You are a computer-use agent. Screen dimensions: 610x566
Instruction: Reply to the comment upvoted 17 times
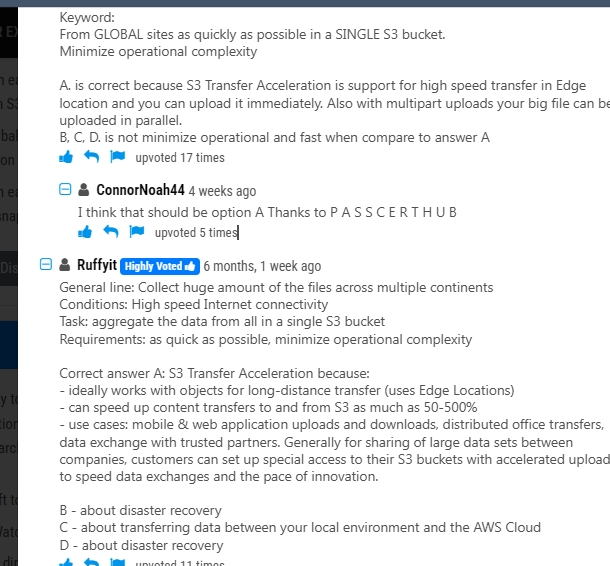pyautogui.click(x=91, y=157)
